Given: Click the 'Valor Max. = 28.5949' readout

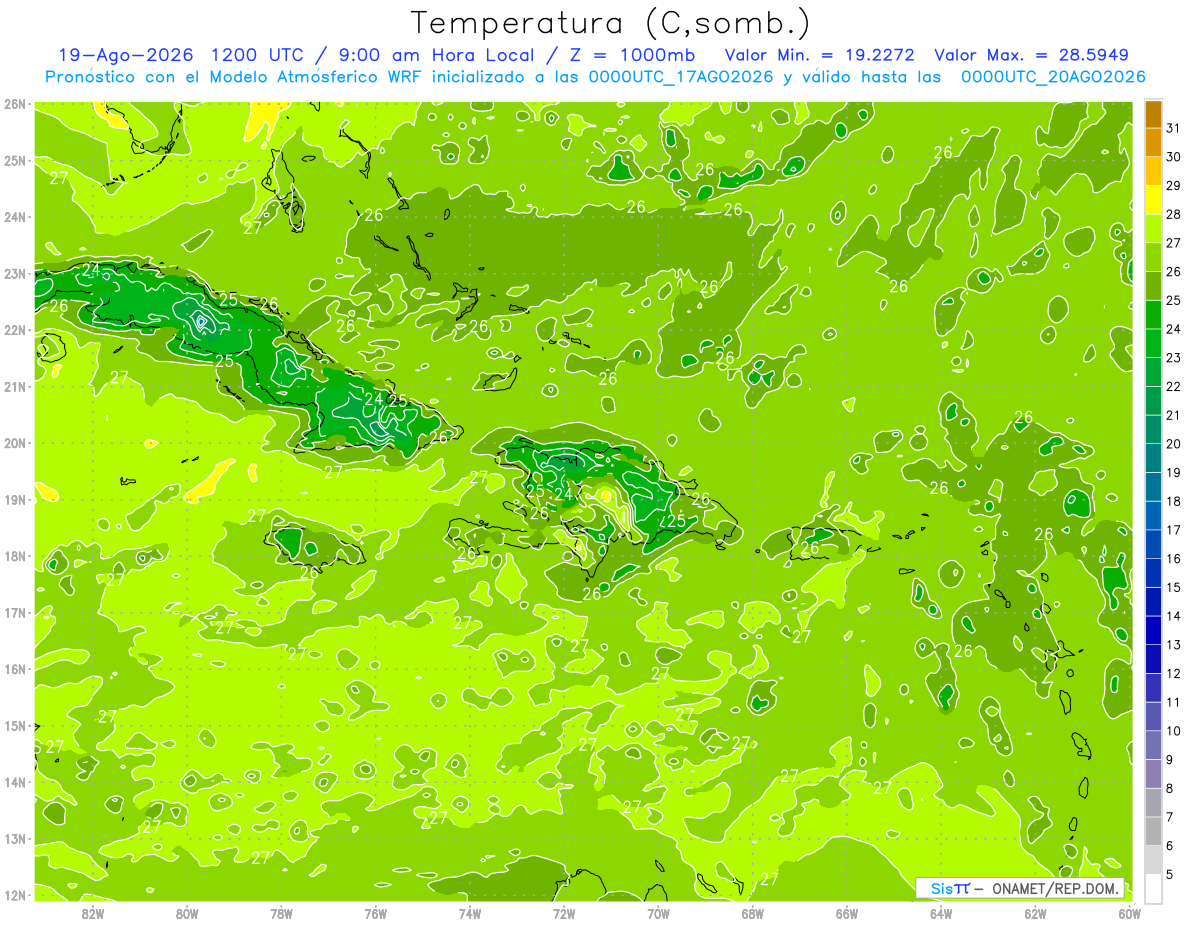Looking at the screenshot, I should tap(1032, 55).
